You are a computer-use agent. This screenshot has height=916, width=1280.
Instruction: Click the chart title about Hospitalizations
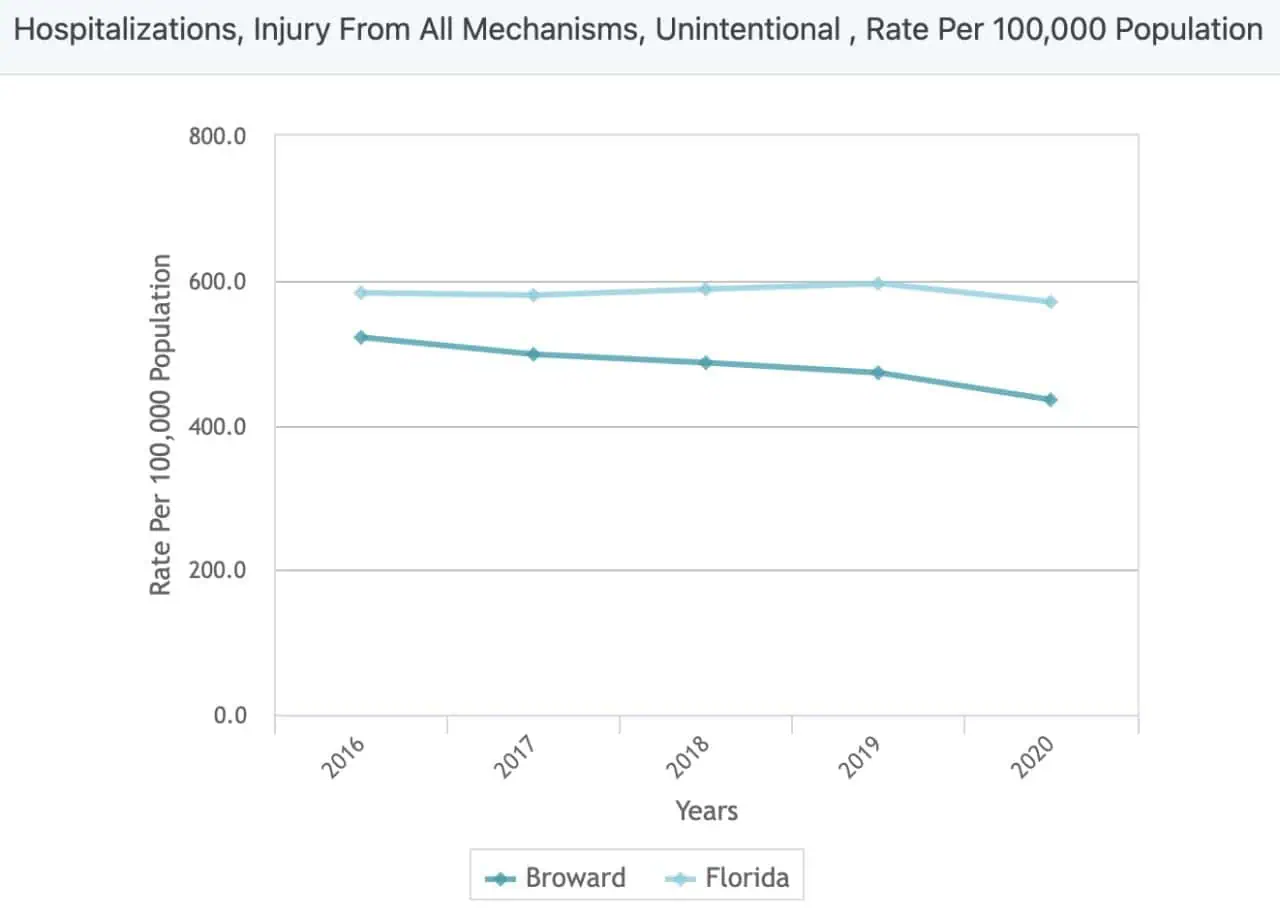638,30
